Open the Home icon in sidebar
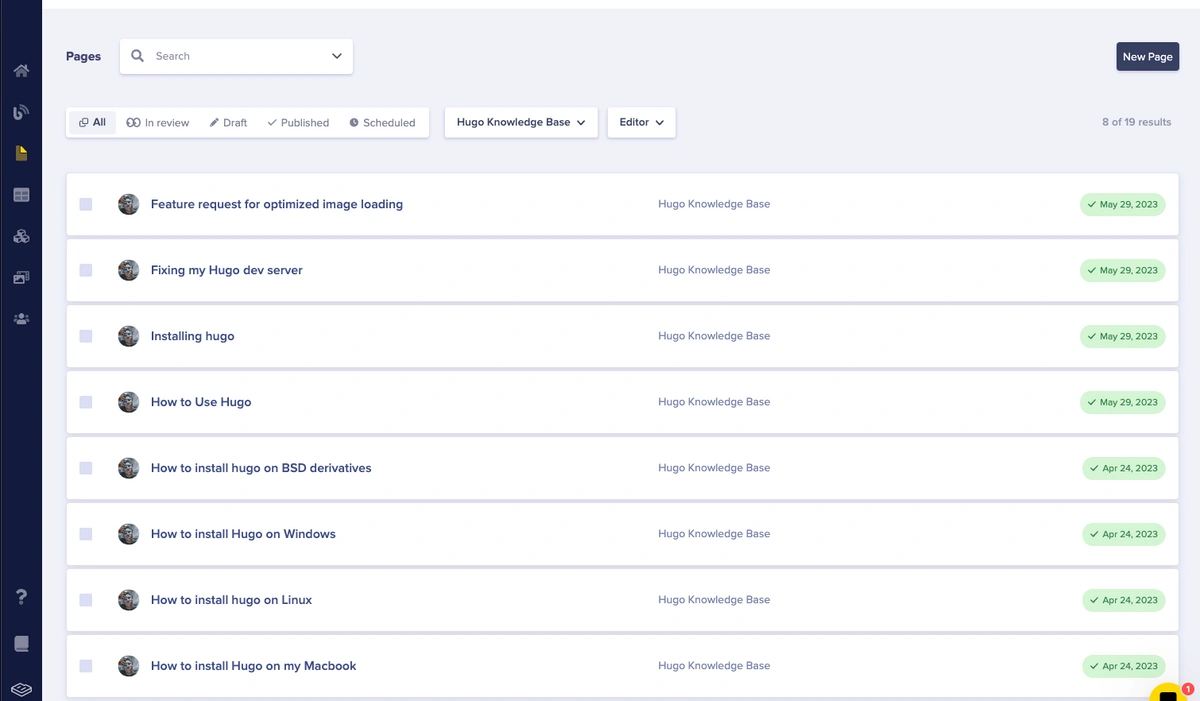 coord(21,71)
